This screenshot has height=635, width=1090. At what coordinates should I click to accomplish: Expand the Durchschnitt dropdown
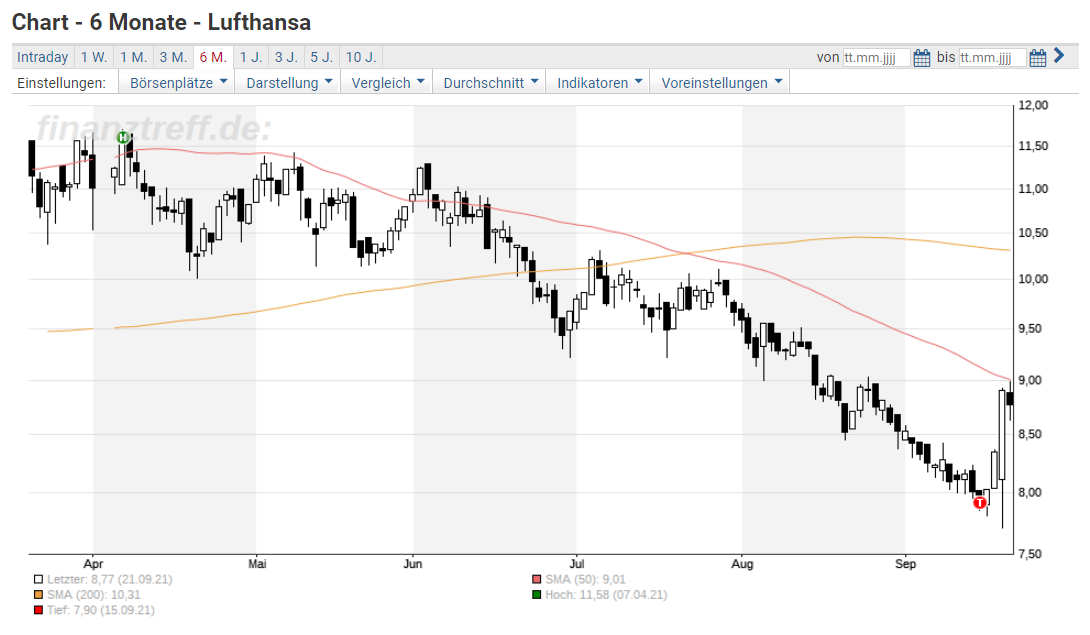[x=490, y=83]
